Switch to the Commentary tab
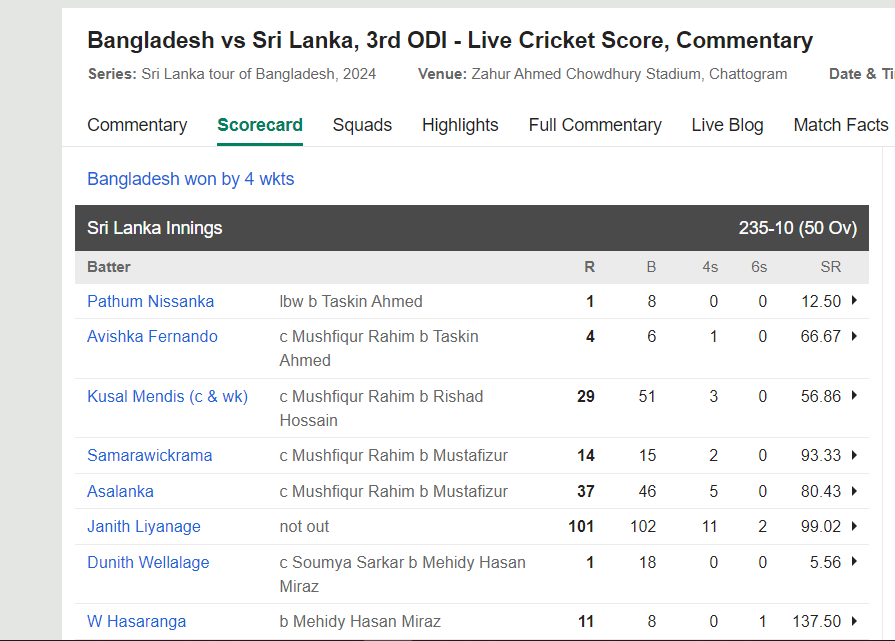 point(137,125)
